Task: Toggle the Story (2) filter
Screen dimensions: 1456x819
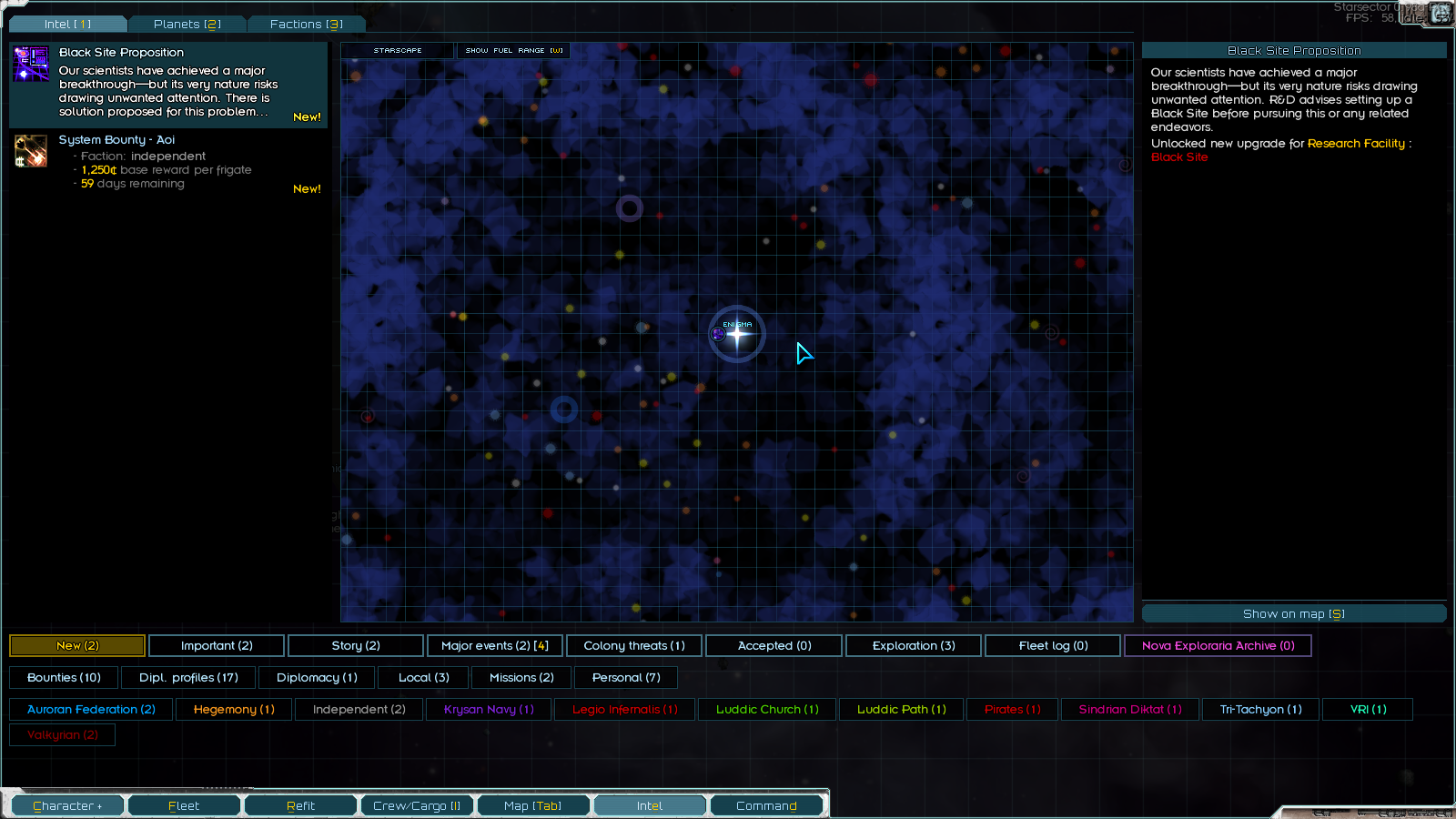Action: click(x=356, y=645)
